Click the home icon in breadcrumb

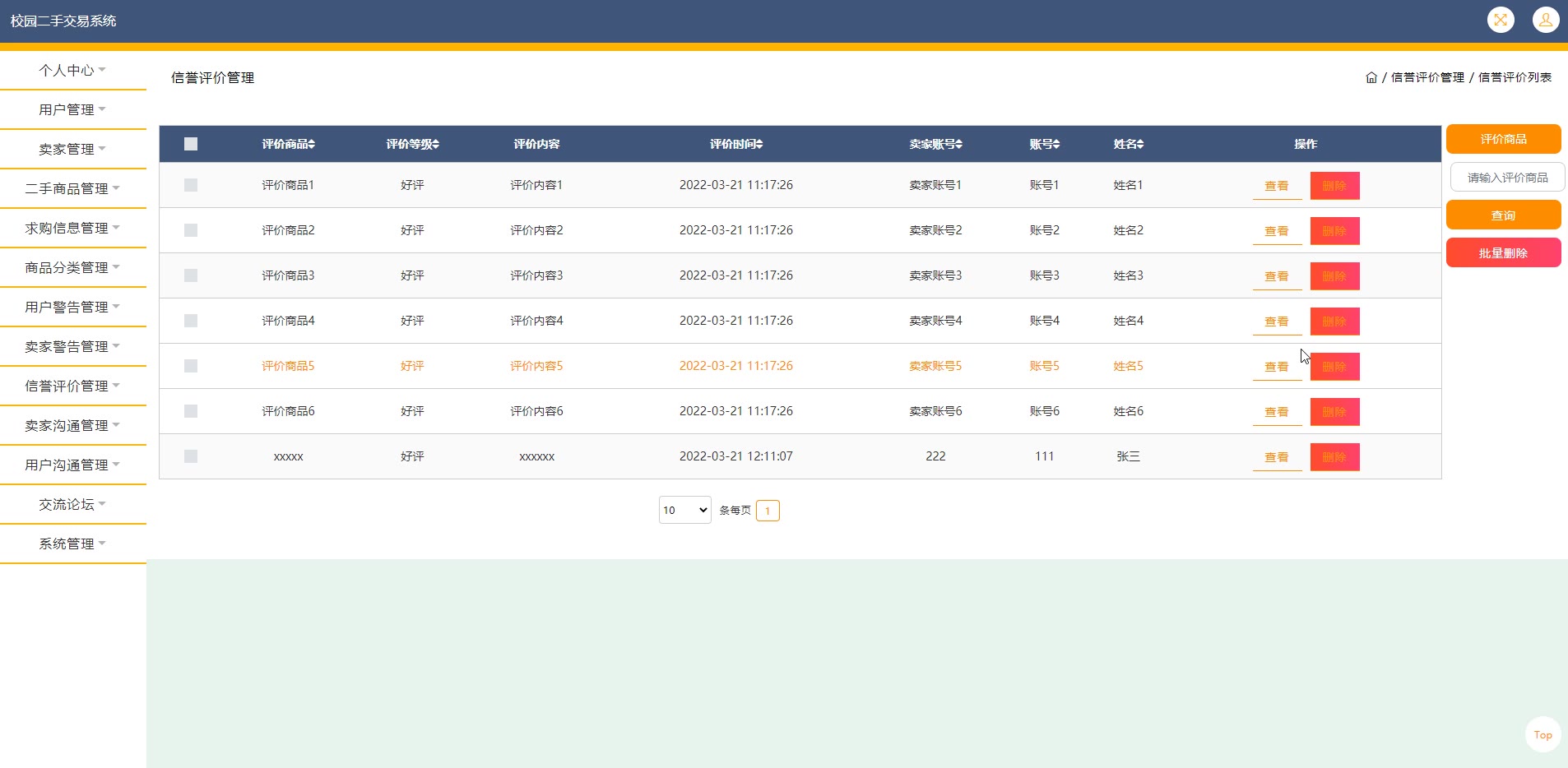click(x=1371, y=77)
